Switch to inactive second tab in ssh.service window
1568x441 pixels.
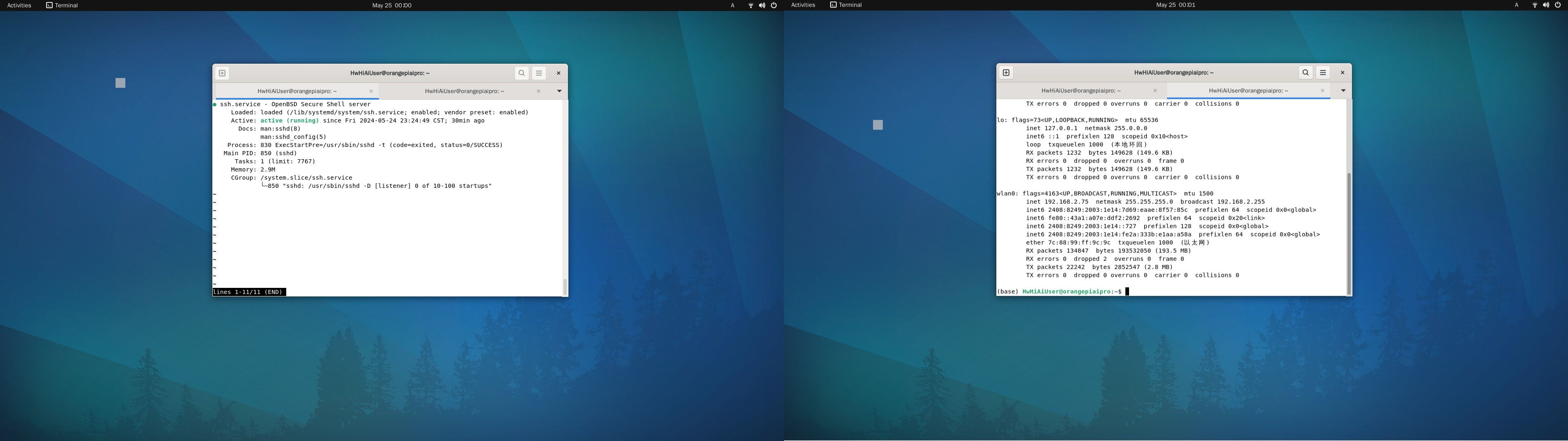click(x=464, y=91)
